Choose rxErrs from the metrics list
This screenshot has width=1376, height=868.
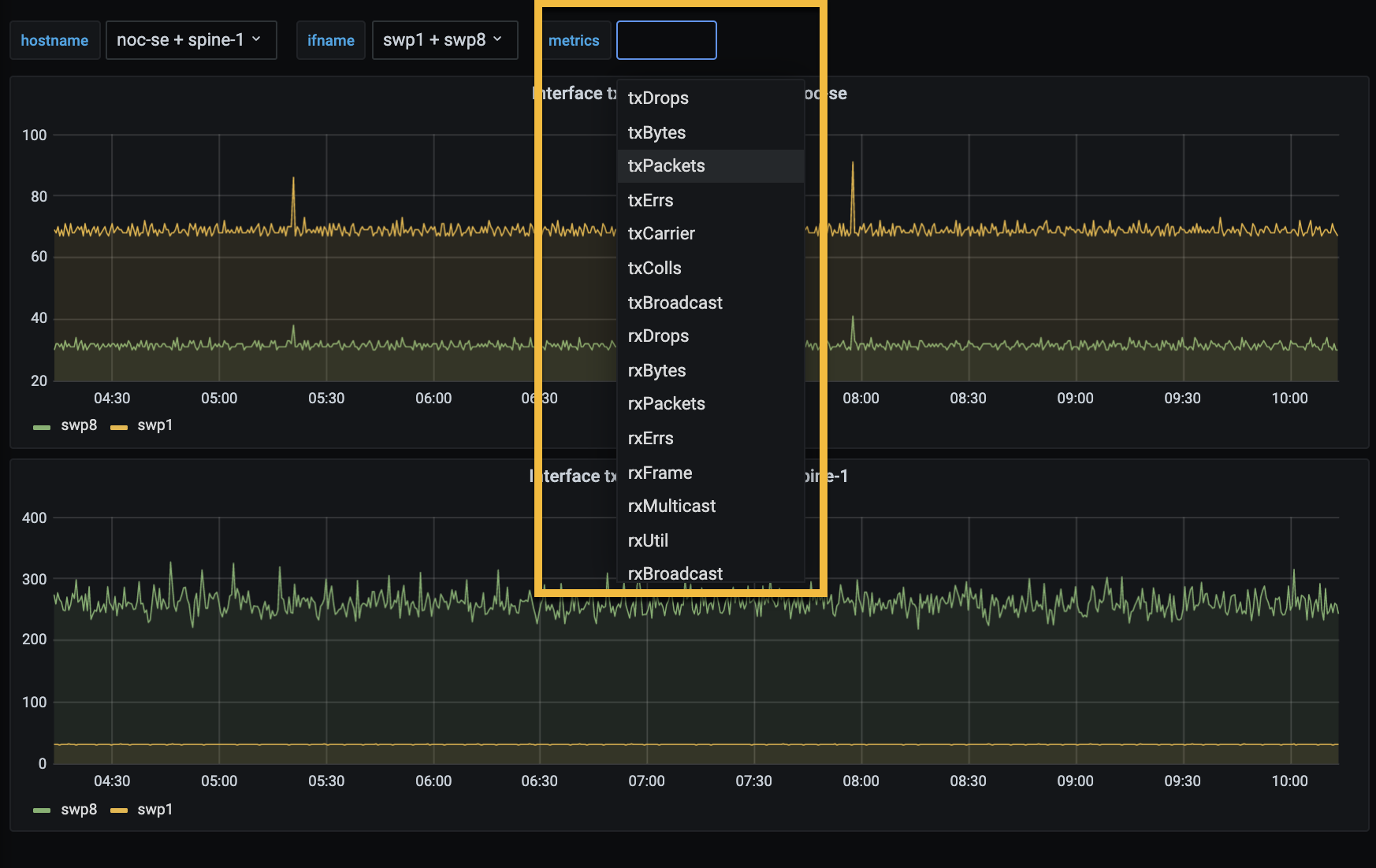650,438
